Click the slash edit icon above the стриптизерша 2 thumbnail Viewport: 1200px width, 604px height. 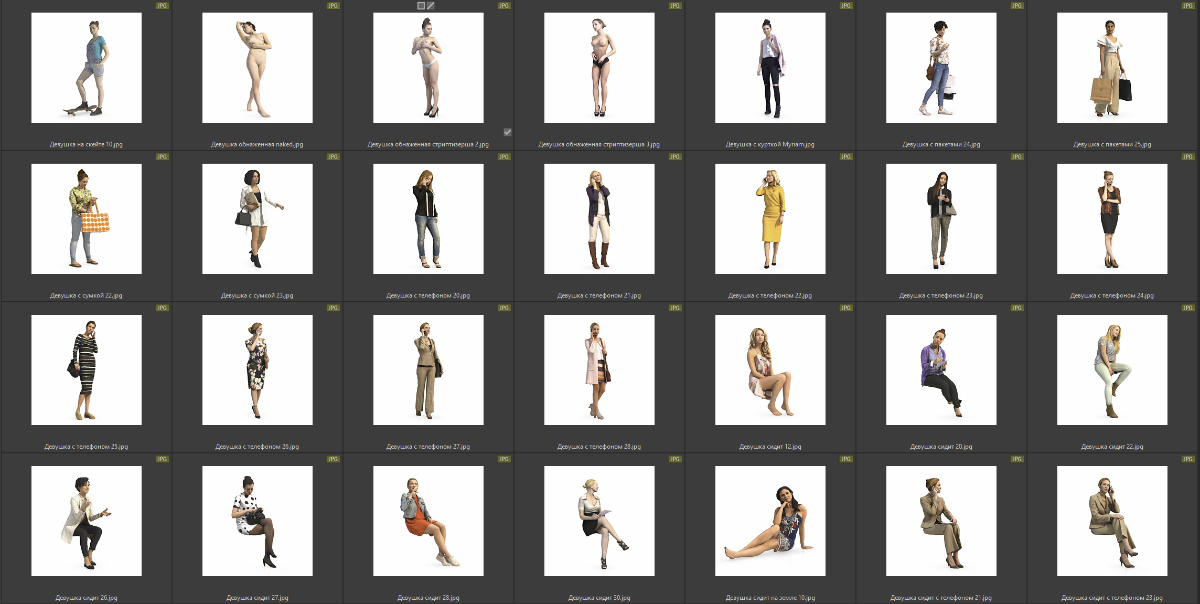(431, 6)
